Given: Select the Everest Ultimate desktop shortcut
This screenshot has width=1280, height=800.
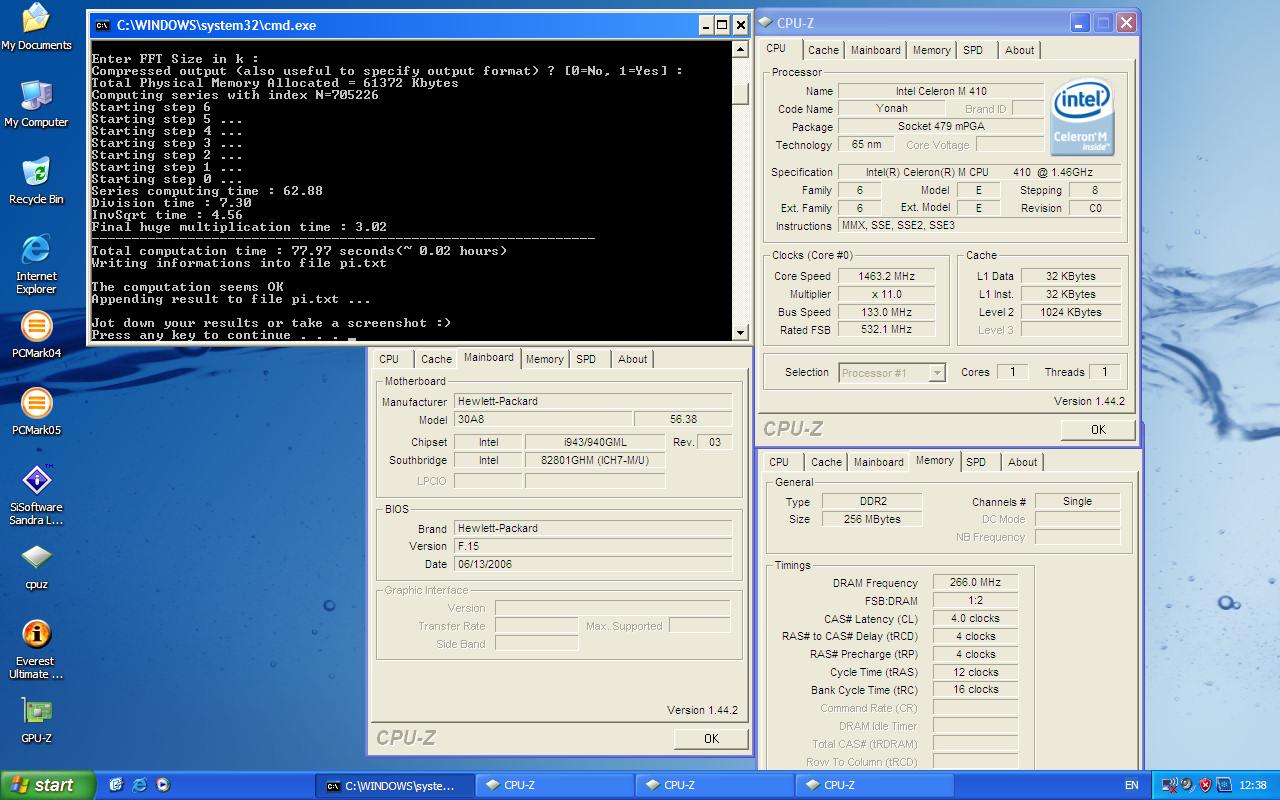Looking at the screenshot, I should [x=36, y=649].
